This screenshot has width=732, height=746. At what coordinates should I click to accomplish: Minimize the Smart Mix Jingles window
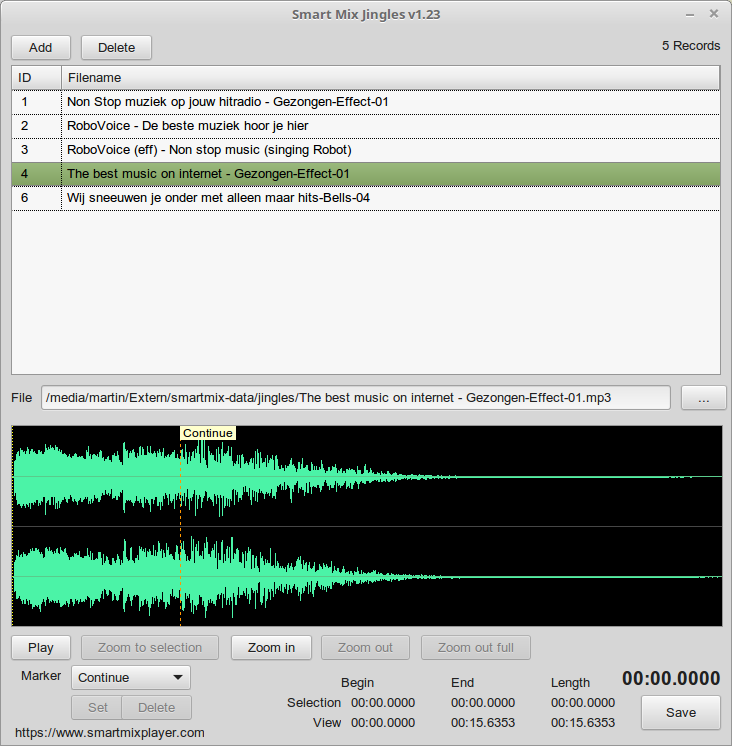(x=690, y=14)
